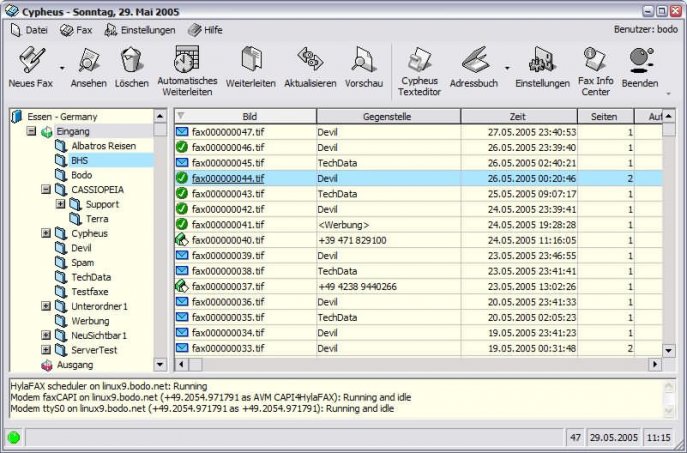
Task: Open the Vorschau preview tool
Action: [x=364, y=59]
